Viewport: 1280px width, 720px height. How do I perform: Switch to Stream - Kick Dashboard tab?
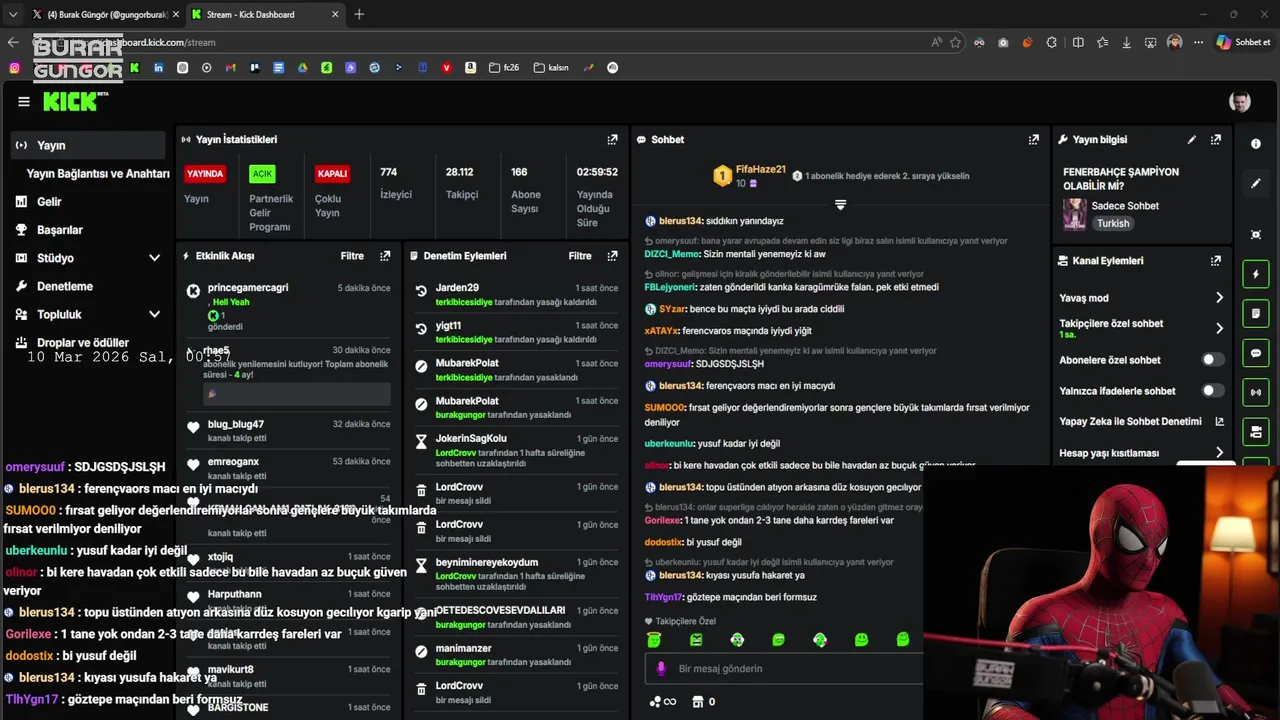[x=264, y=14]
